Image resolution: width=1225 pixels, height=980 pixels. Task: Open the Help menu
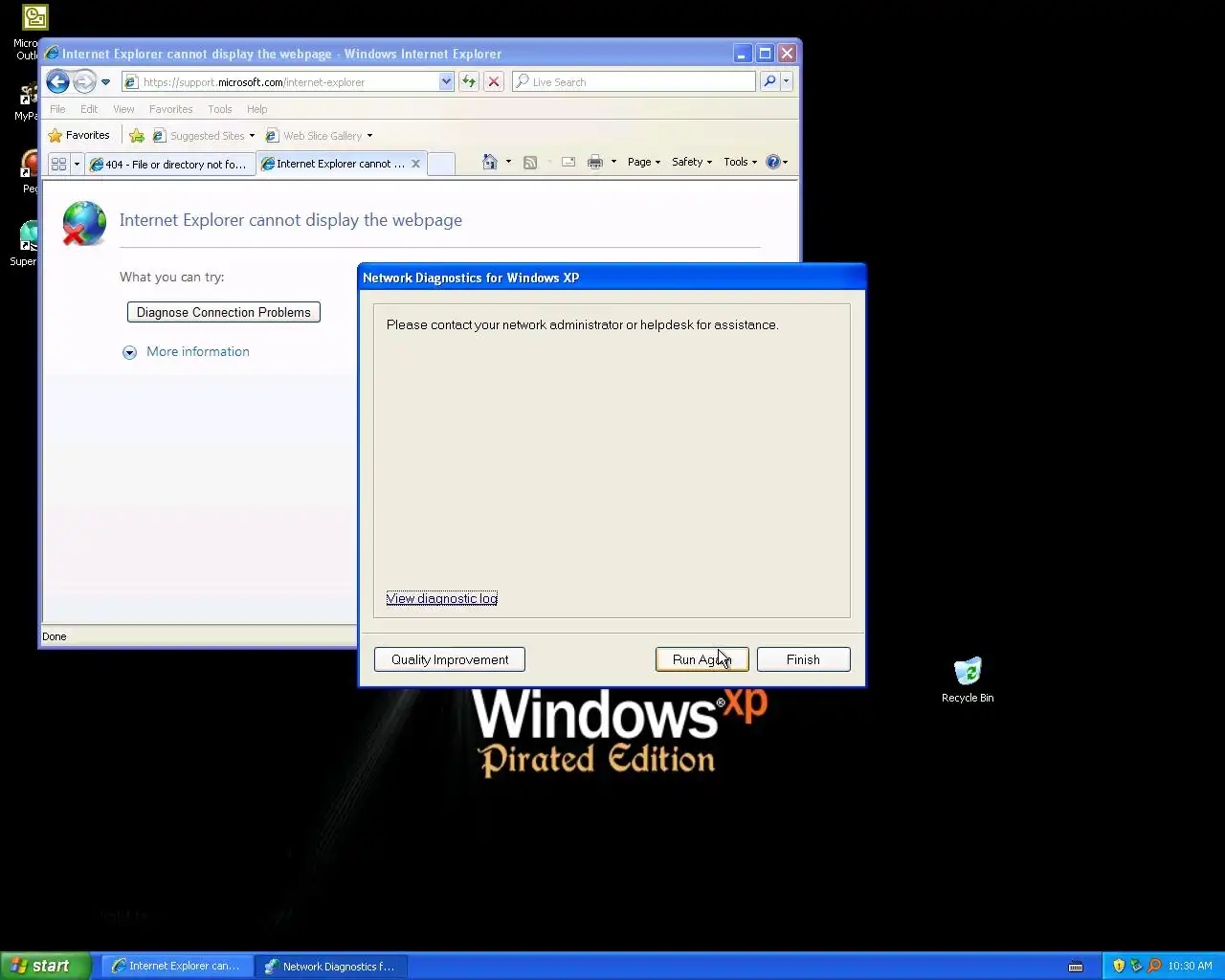tap(256, 109)
